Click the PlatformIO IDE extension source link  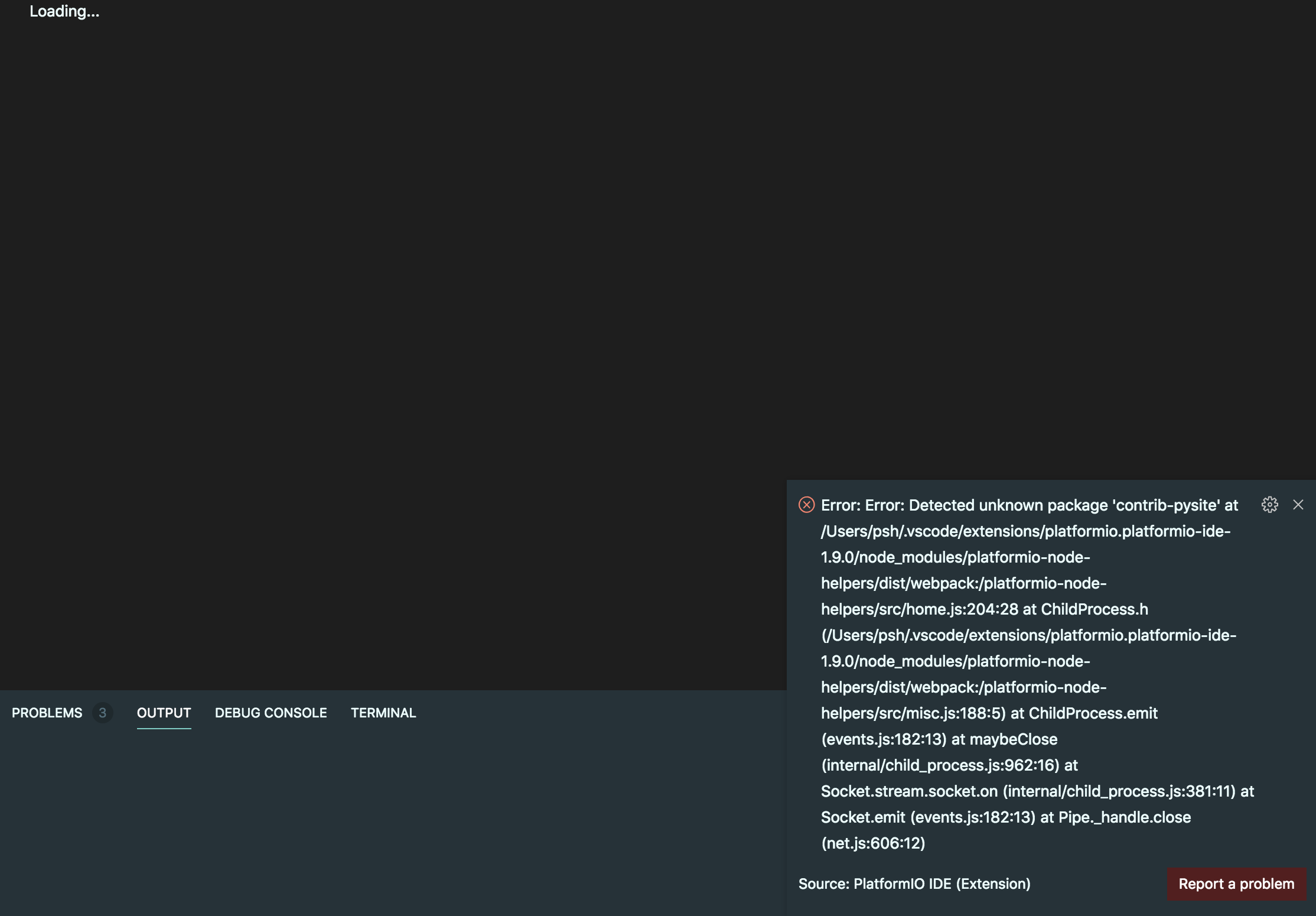point(914,884)
